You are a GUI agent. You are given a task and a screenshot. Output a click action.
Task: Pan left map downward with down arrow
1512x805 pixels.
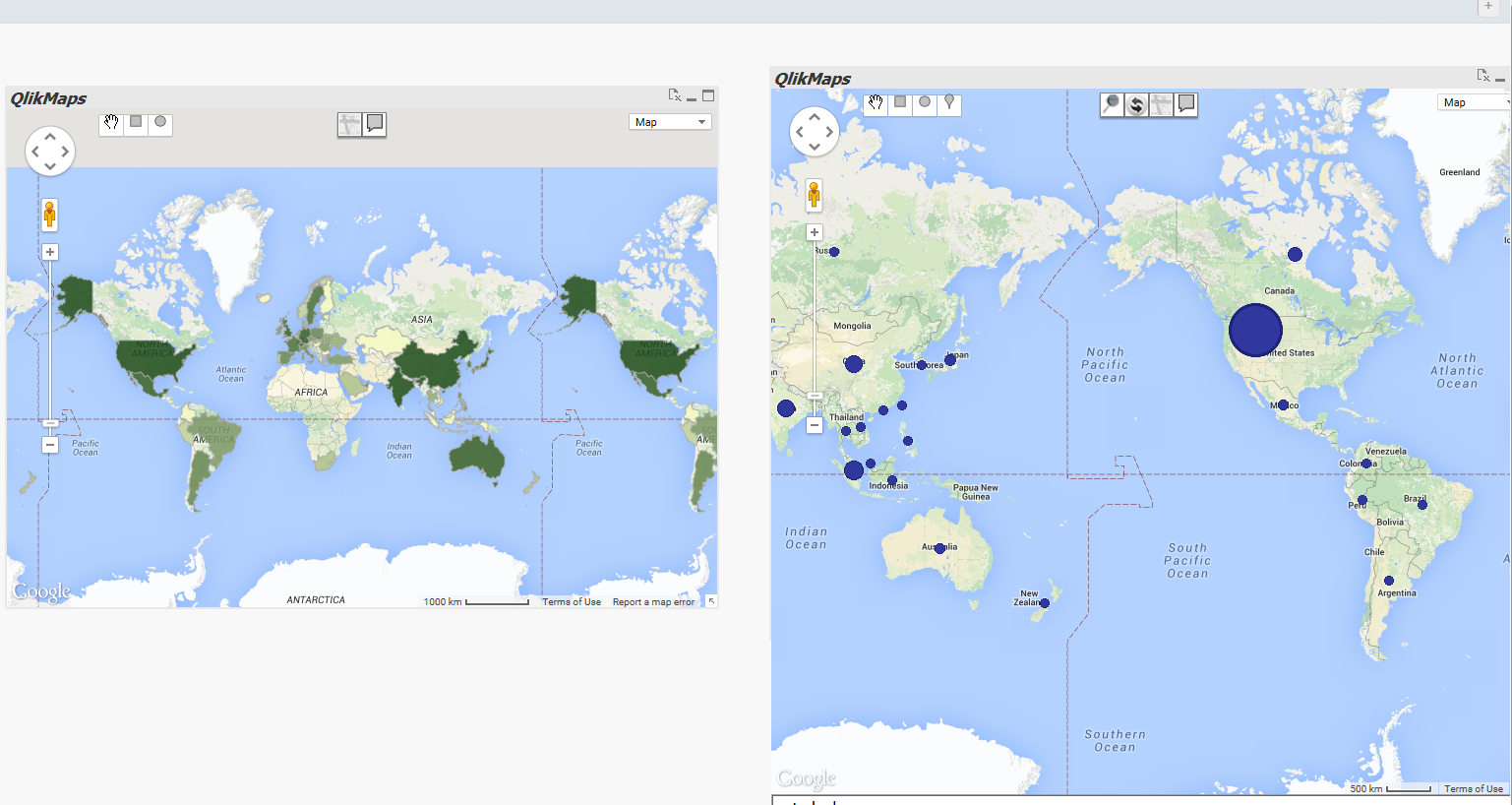tap(50, 166)
